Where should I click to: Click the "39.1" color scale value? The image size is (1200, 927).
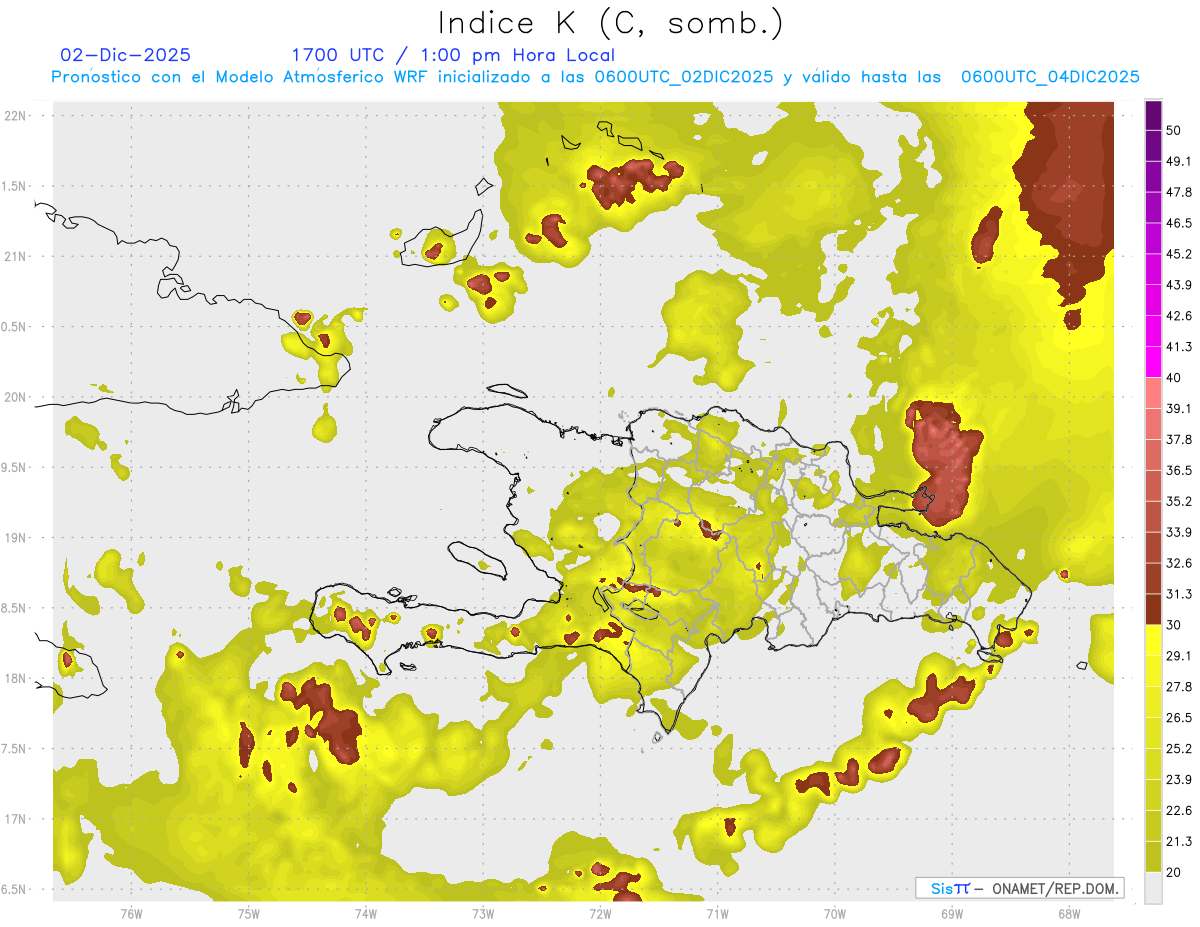(1179, 409)
